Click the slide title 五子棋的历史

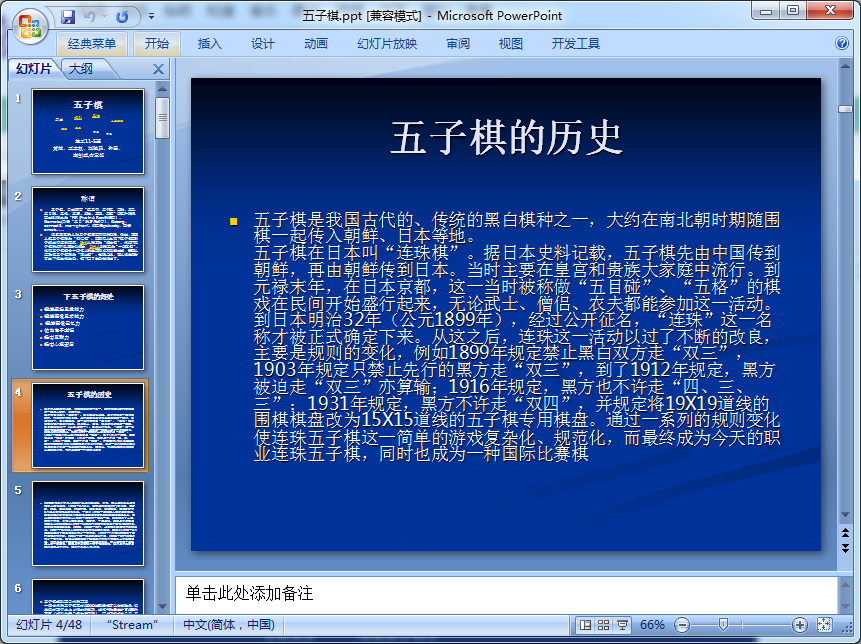[506, 137]
